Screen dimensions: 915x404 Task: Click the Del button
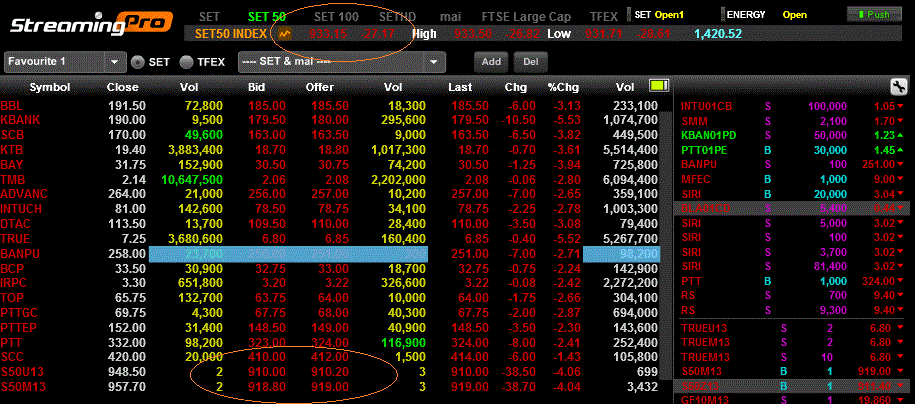click(x=530, y=62)
